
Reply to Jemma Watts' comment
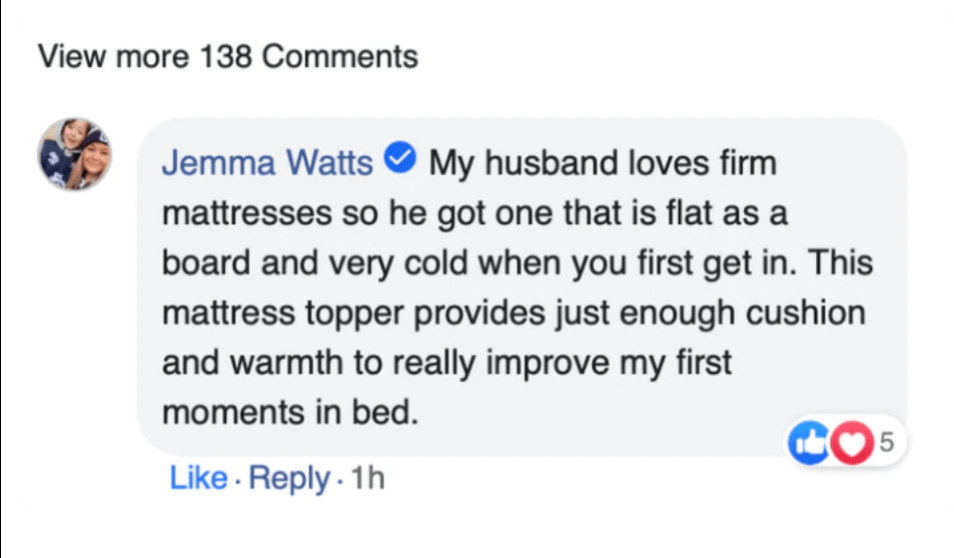[288, 479]
